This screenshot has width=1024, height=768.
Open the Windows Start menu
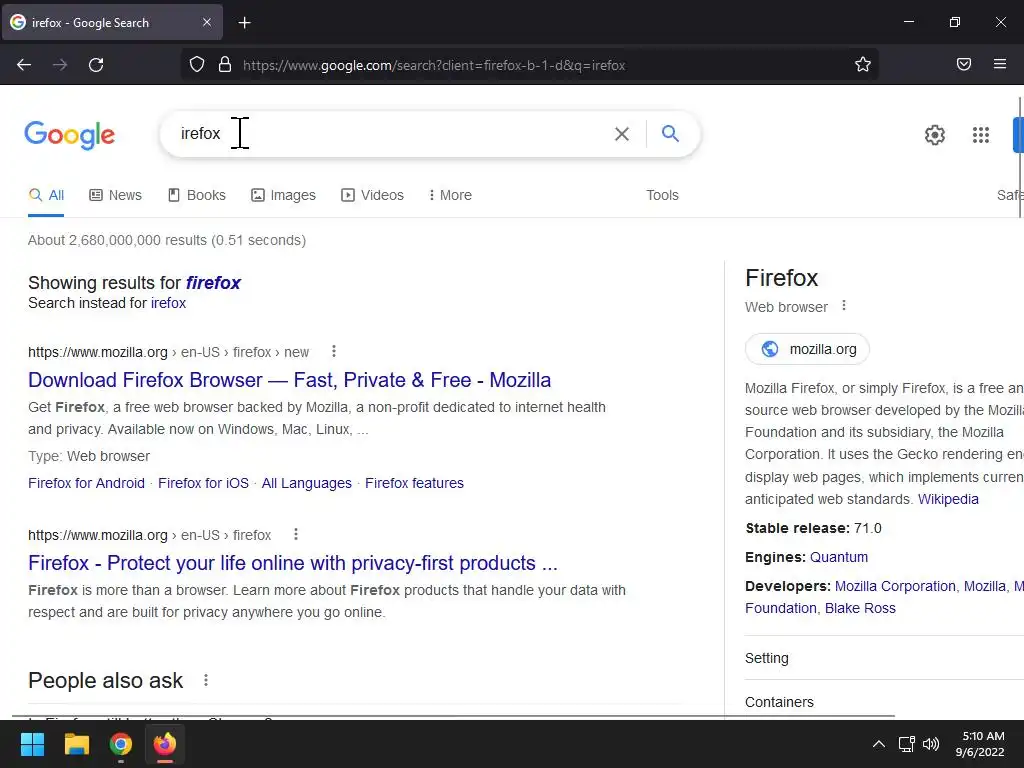[x=32, y=744]
